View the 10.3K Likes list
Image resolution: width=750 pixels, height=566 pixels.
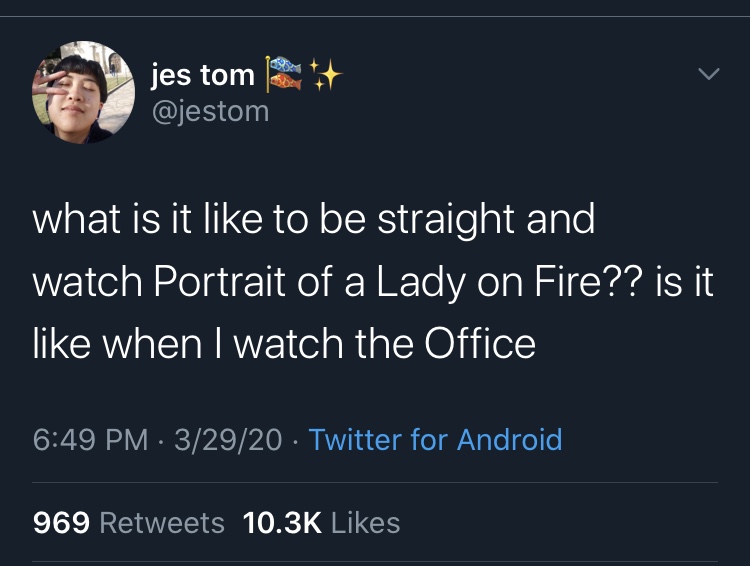pos(321,522)
